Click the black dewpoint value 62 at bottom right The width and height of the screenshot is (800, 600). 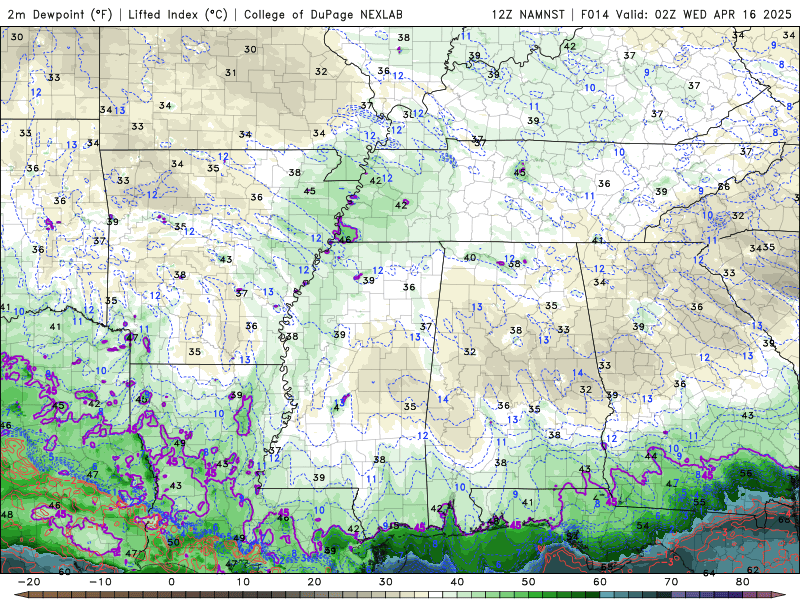tap(753, 570)
